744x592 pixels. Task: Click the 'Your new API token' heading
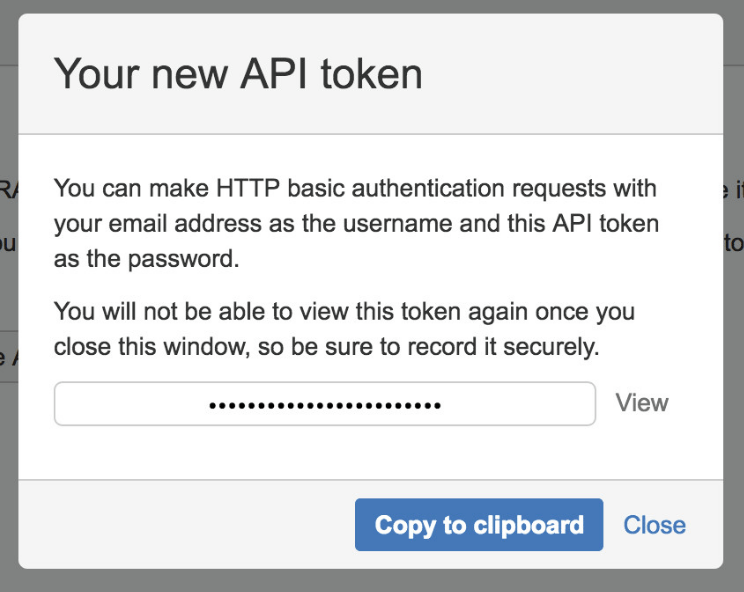point(238,74)
